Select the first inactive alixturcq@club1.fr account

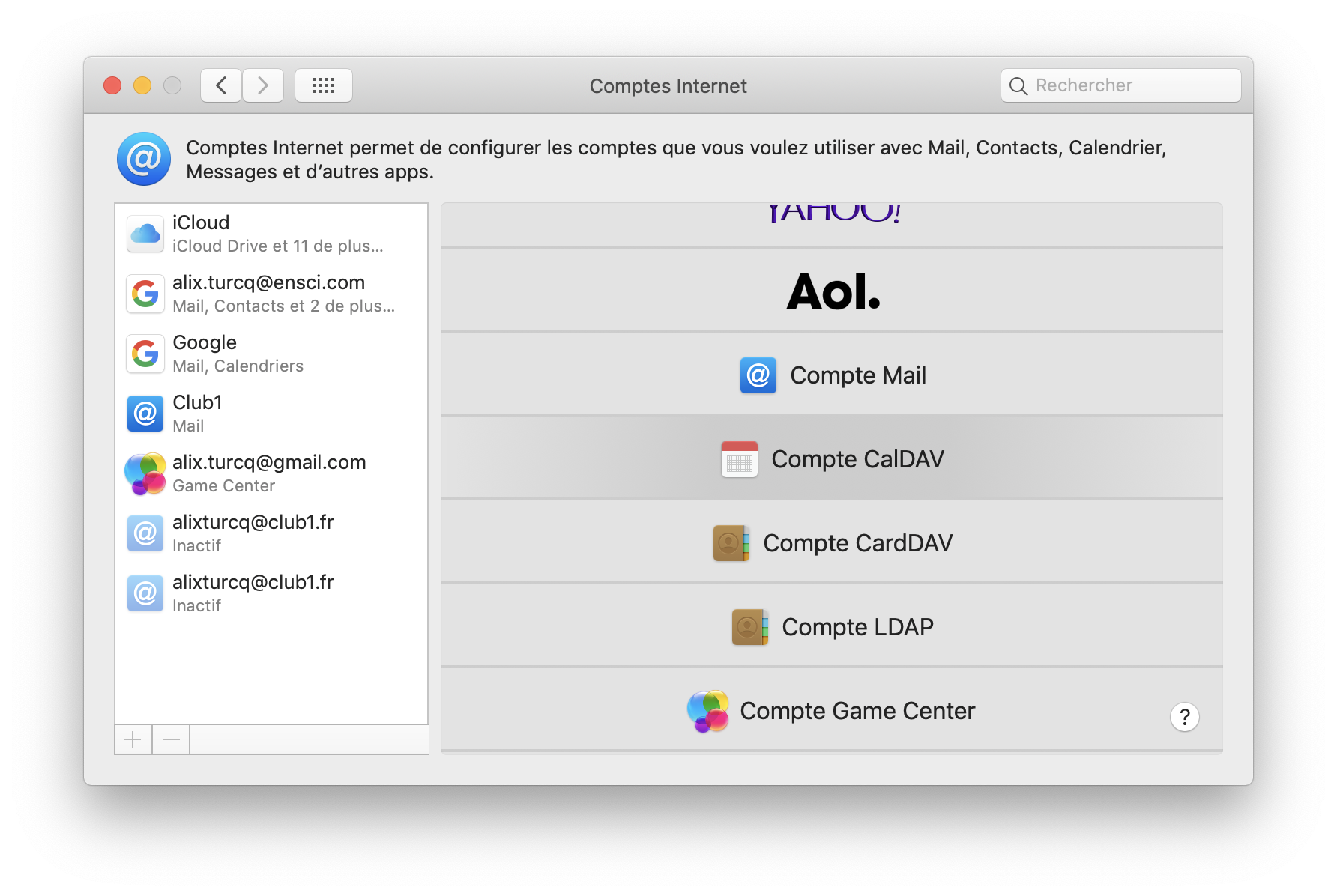271,533
